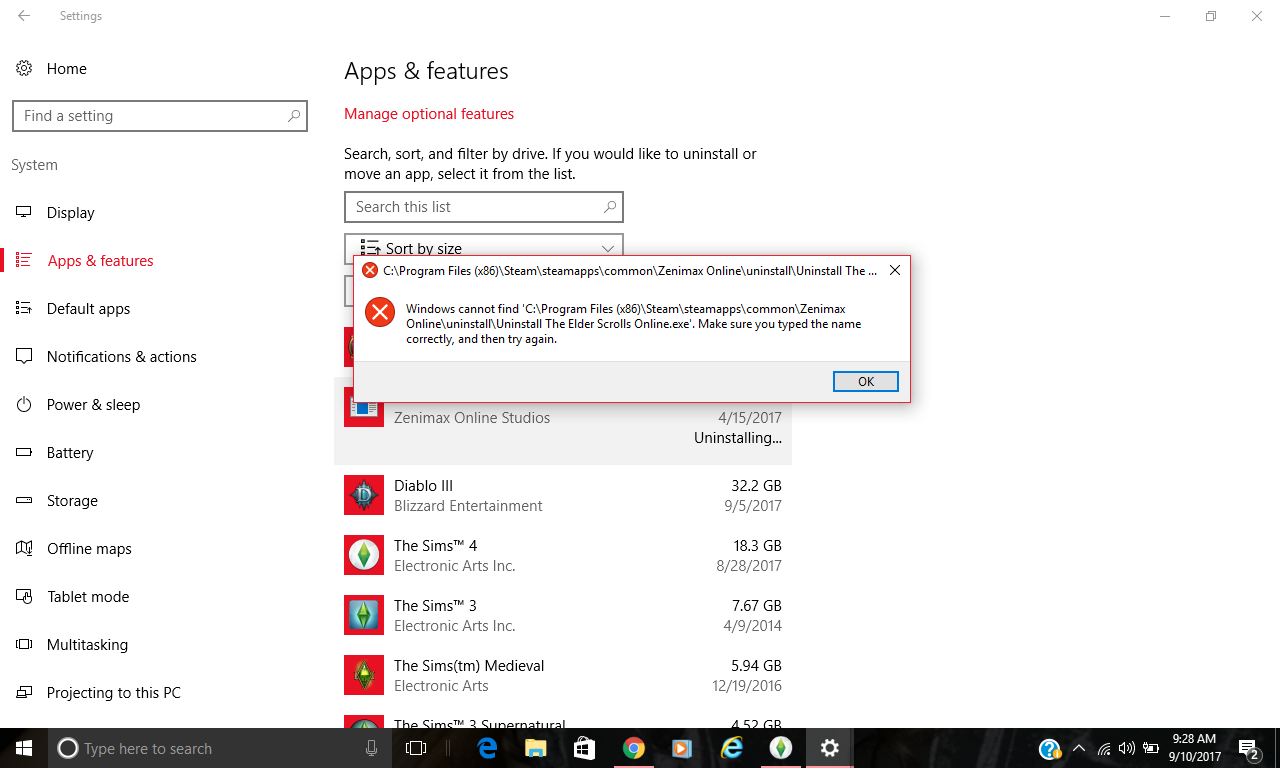Open Multitasking settings
This screenshot has height=768, width=1280.
click(x=87, y=645)
